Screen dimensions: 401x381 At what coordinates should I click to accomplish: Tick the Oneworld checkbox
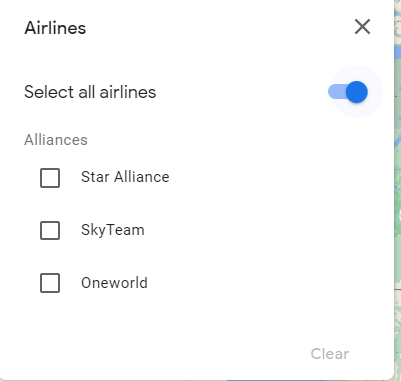(50, 283)
